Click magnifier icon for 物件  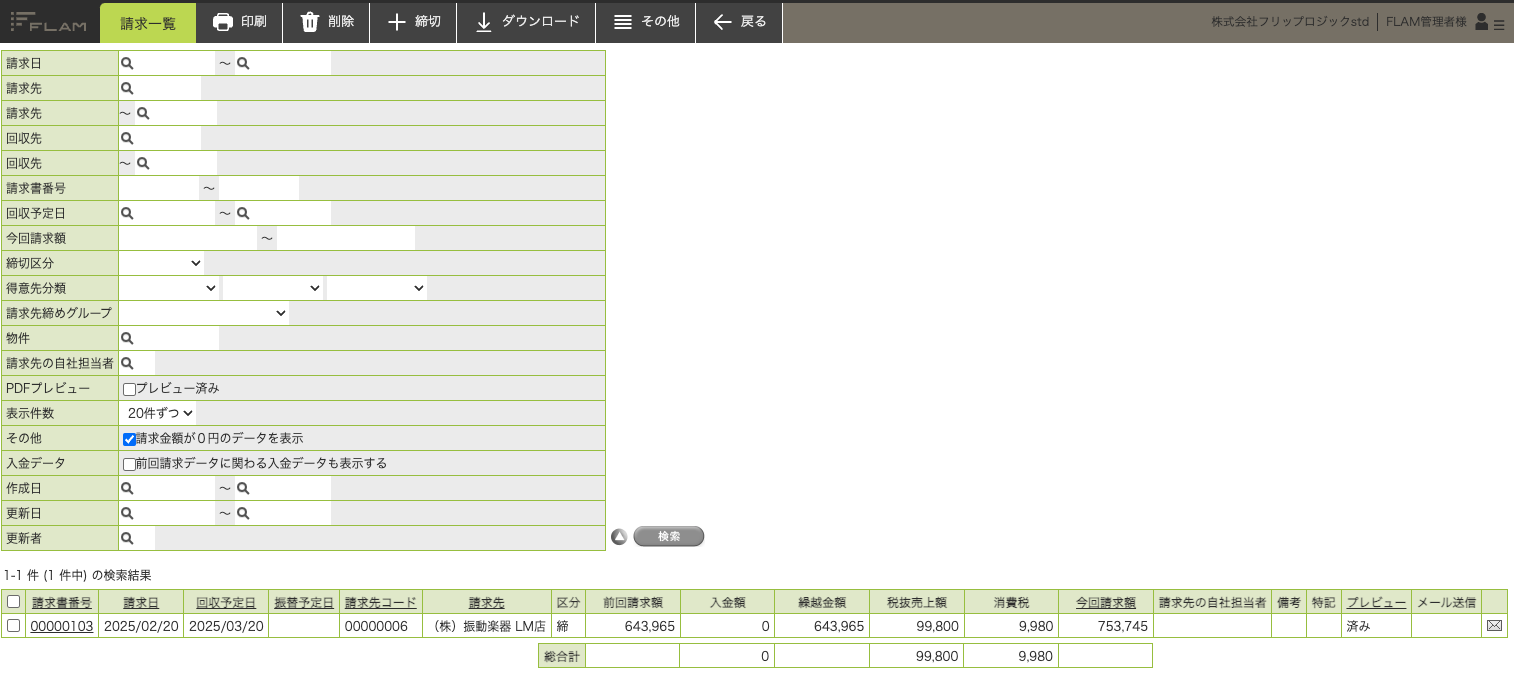pyautogui.click(x=127, y=338)
